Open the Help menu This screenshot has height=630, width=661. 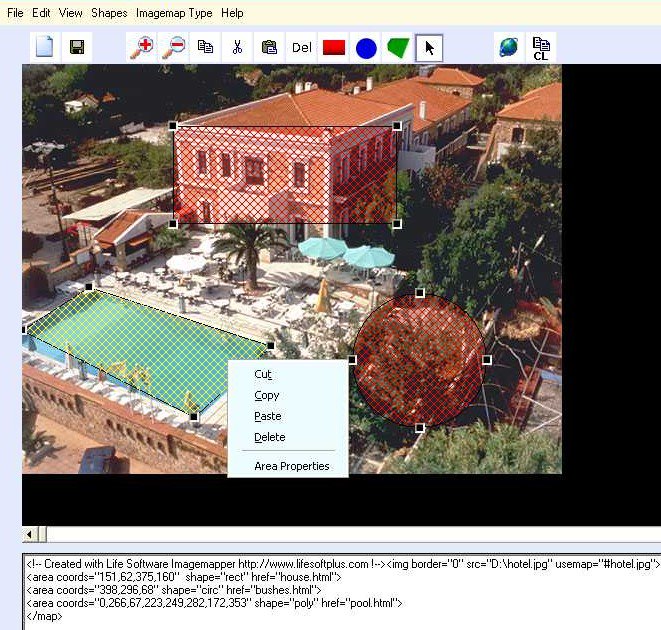pyautogui.click(x=232, y=13)
